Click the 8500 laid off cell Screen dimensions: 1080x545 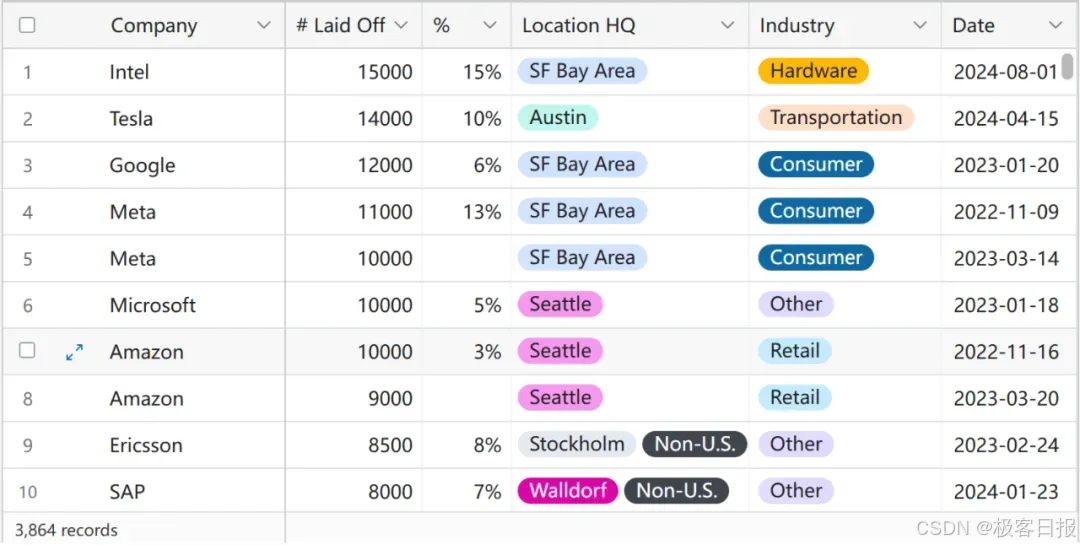coord(353,445)
